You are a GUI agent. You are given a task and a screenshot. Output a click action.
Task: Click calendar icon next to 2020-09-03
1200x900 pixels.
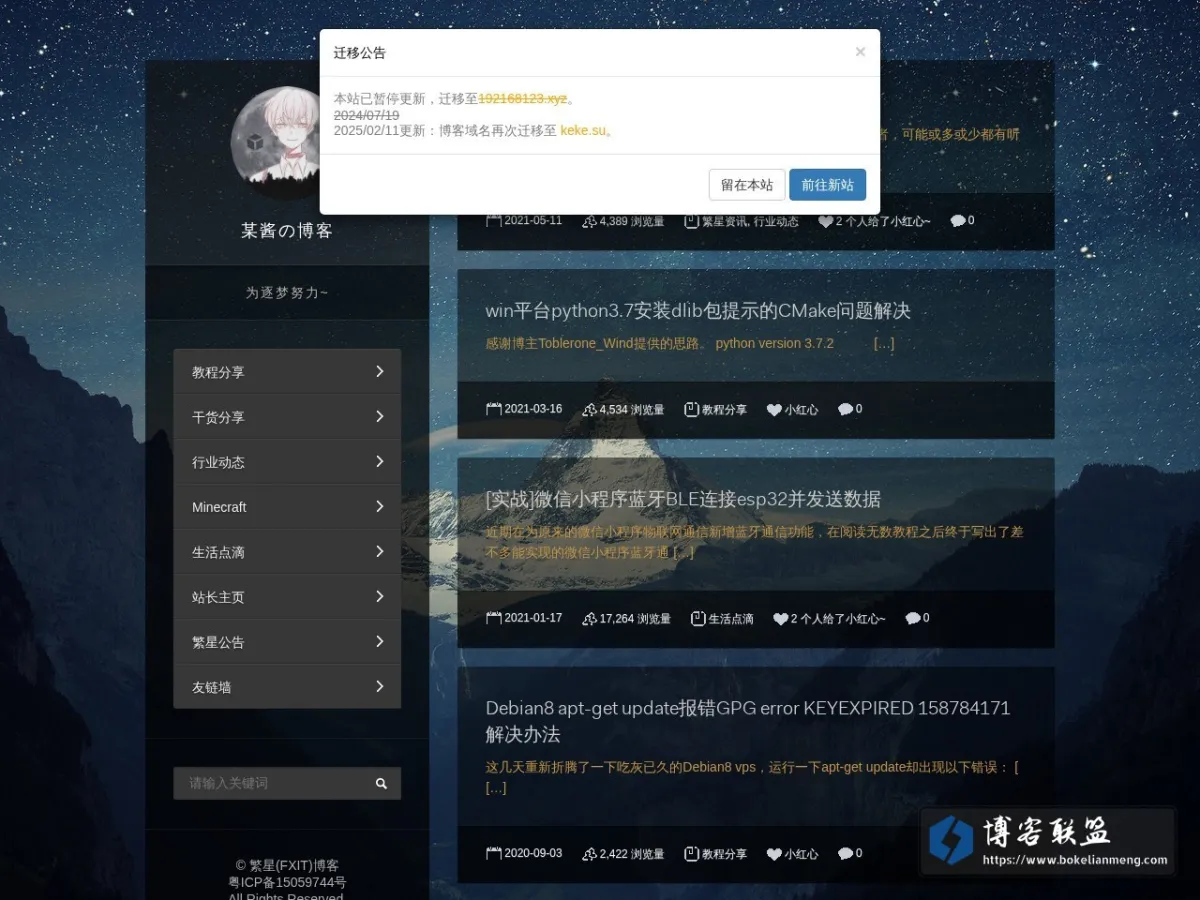[x=494, y=853]
